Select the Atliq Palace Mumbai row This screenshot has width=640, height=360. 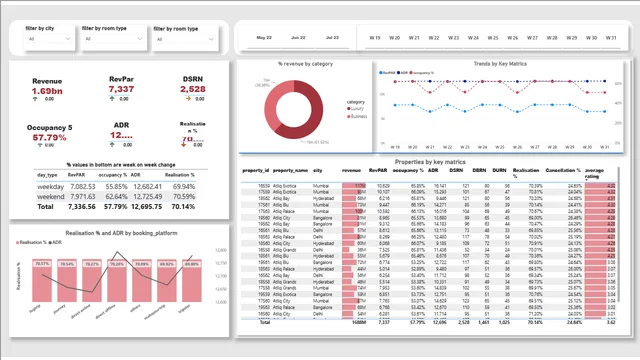(x=429, y=211)
